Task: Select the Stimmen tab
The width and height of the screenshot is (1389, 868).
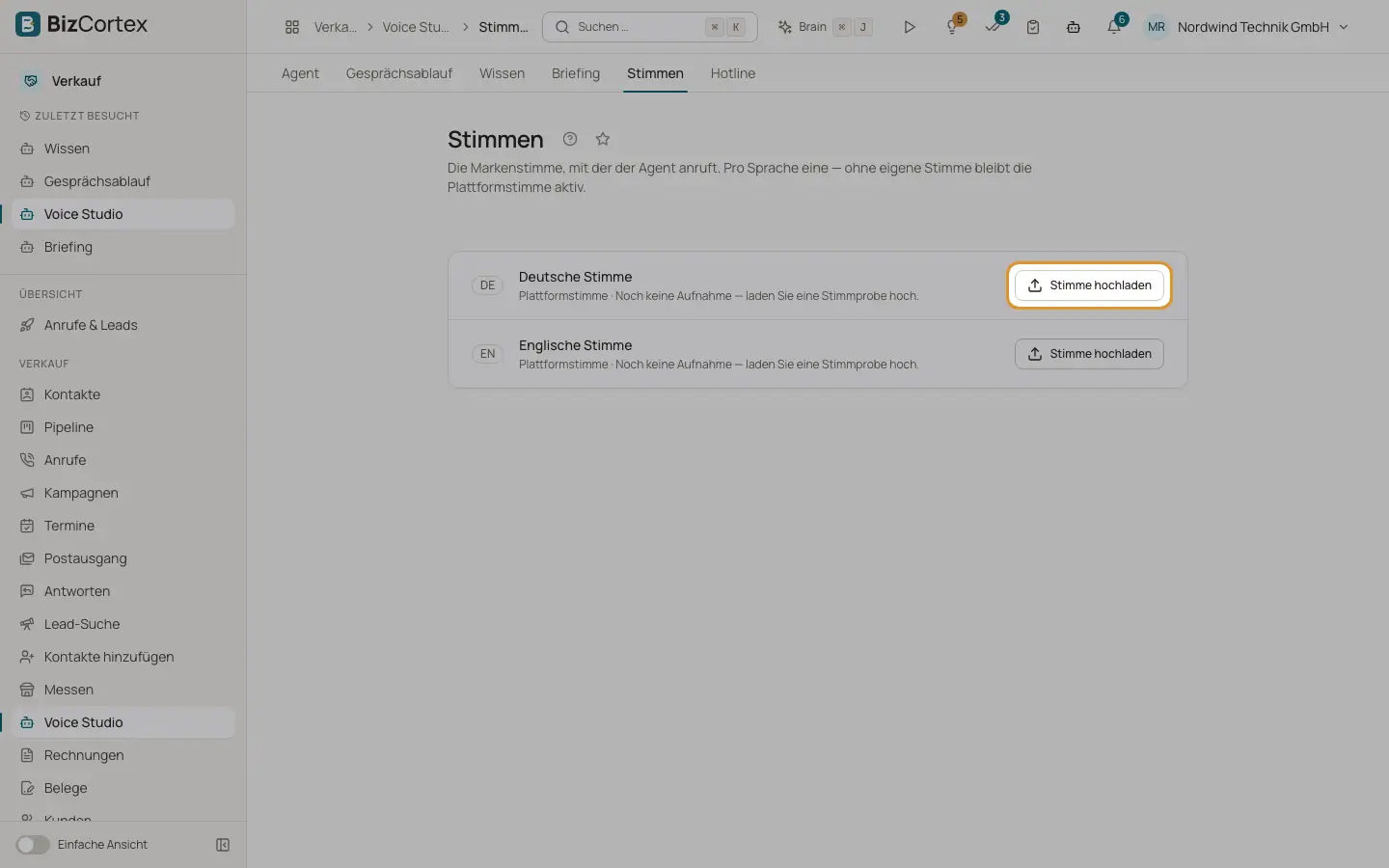Action: coord(655,73)
